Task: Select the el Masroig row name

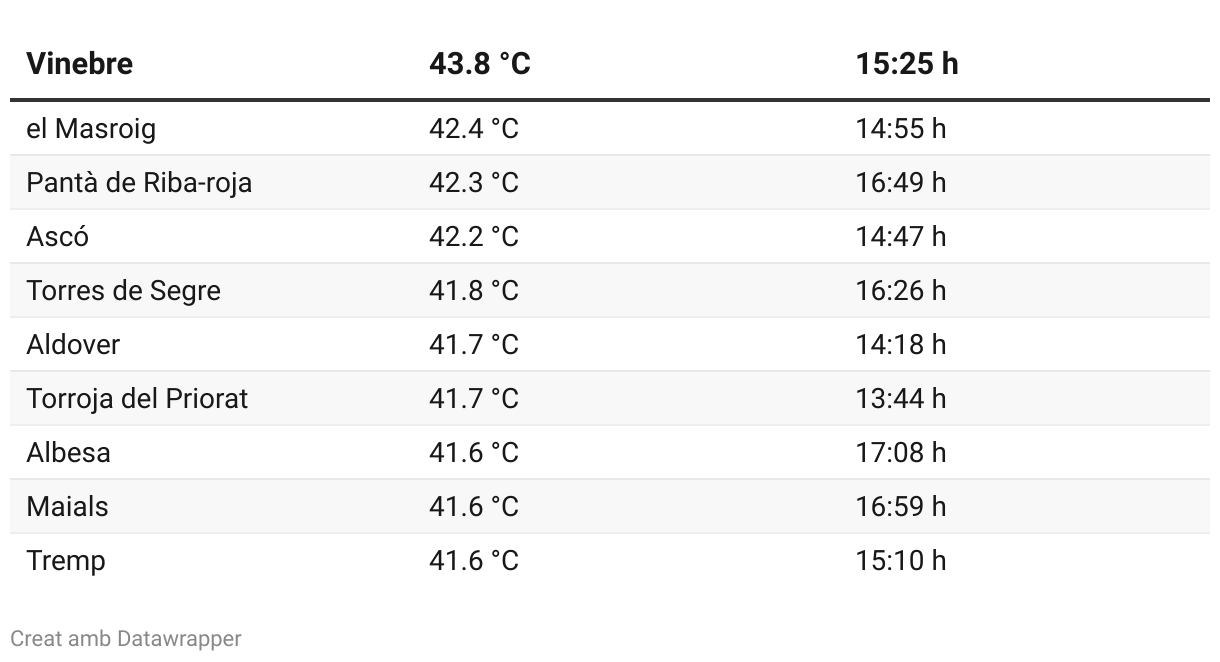Action: coord(91,129)
